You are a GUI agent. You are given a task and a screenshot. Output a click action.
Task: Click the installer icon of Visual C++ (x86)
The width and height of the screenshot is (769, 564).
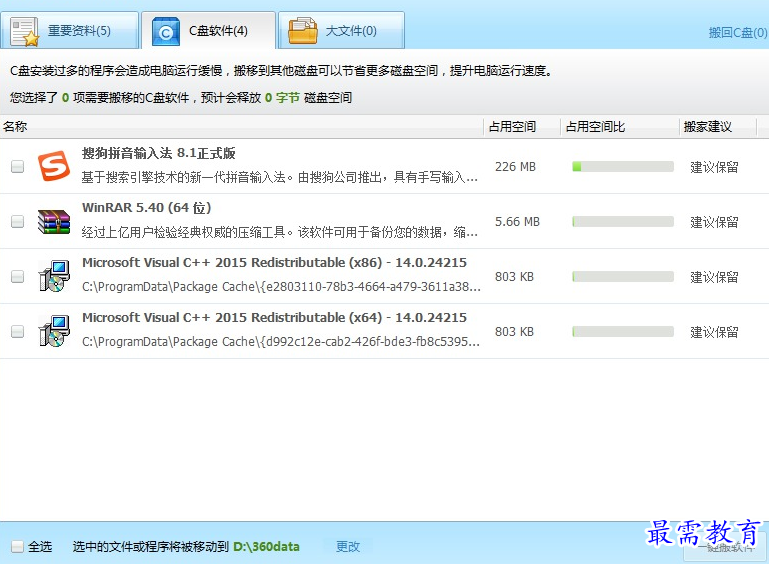click(x=54, y=276)
